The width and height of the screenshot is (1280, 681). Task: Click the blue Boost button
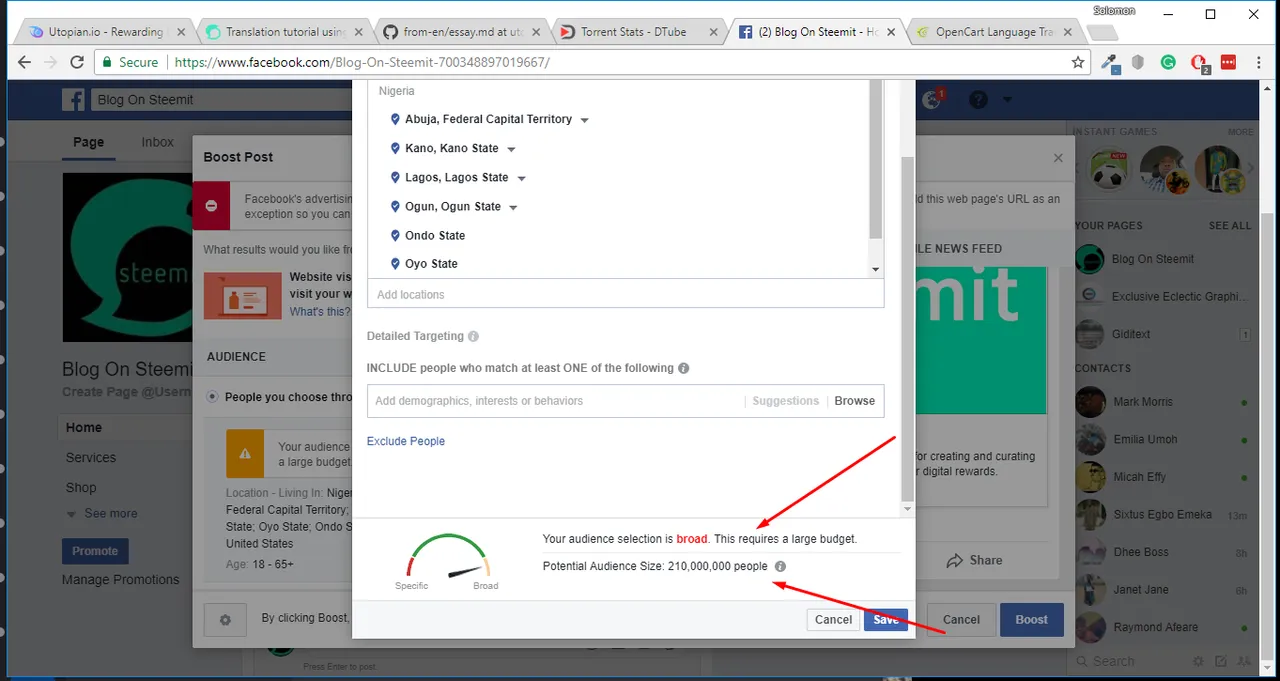click(x=1031, y=620)
